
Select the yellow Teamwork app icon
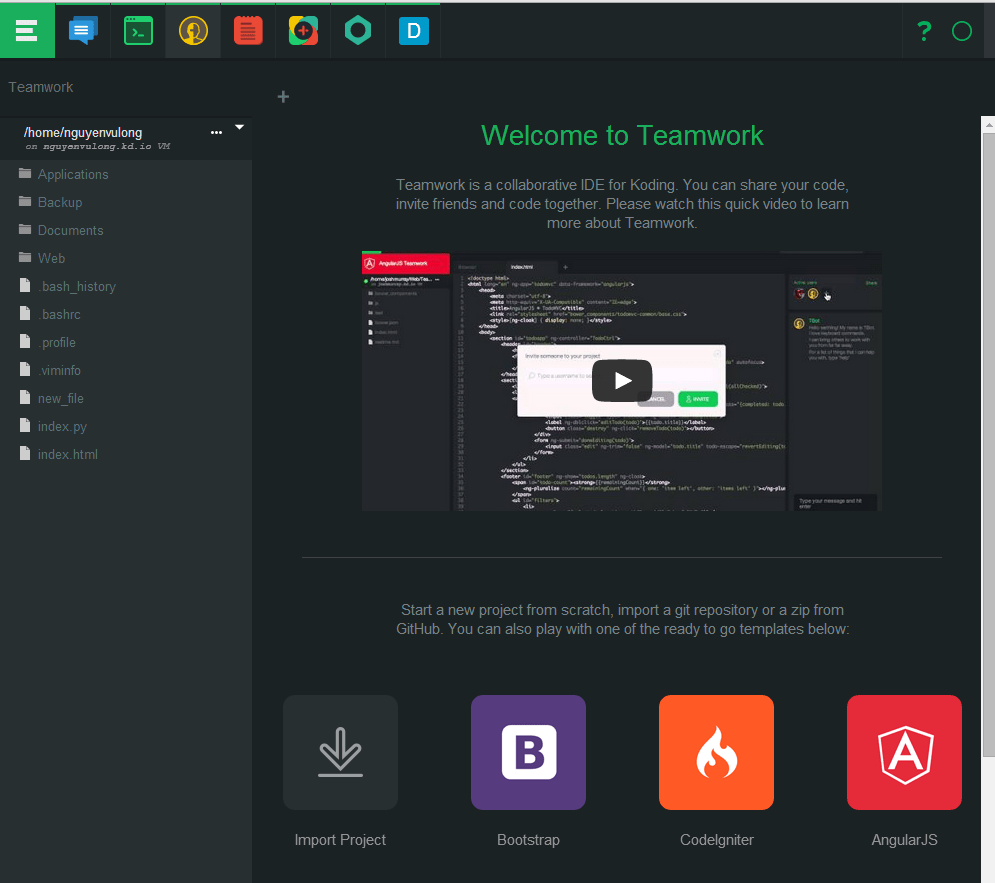[193, 31]
